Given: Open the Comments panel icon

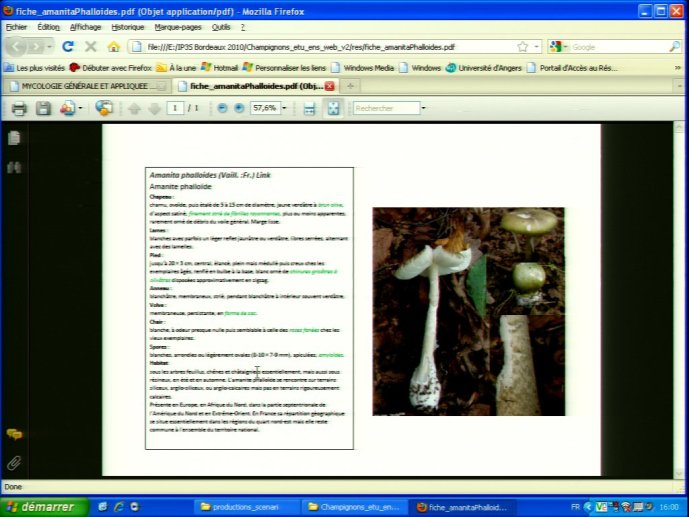Looking at the screenshot, I should point(15,434).
